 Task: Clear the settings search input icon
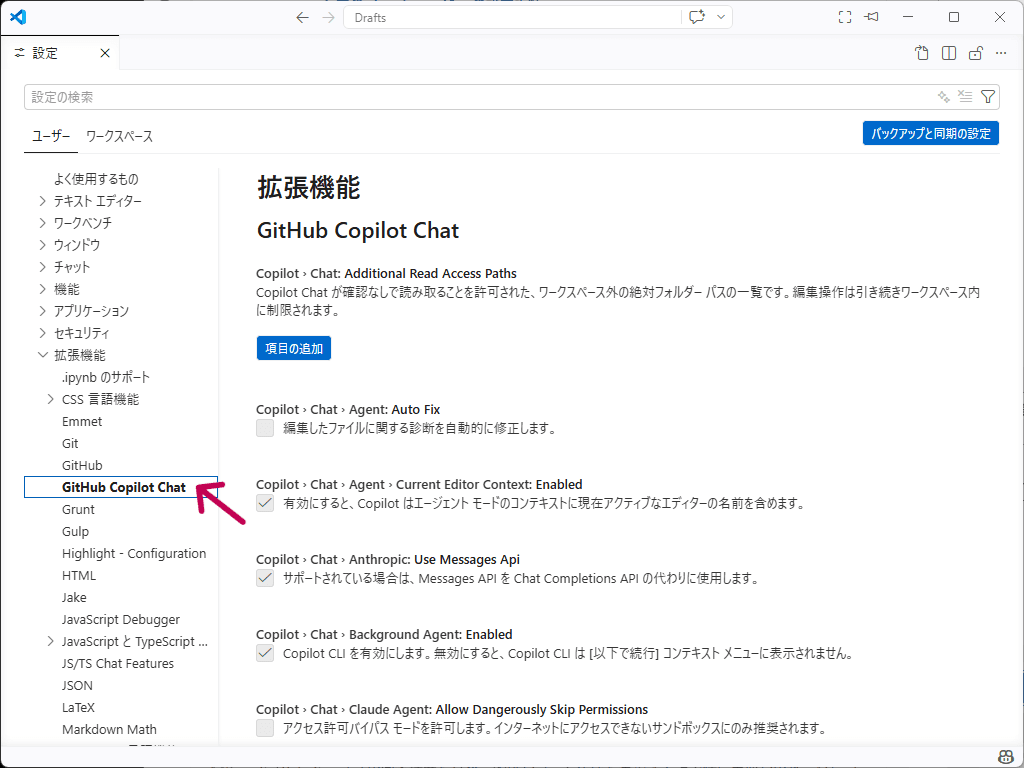coord(965,97)
